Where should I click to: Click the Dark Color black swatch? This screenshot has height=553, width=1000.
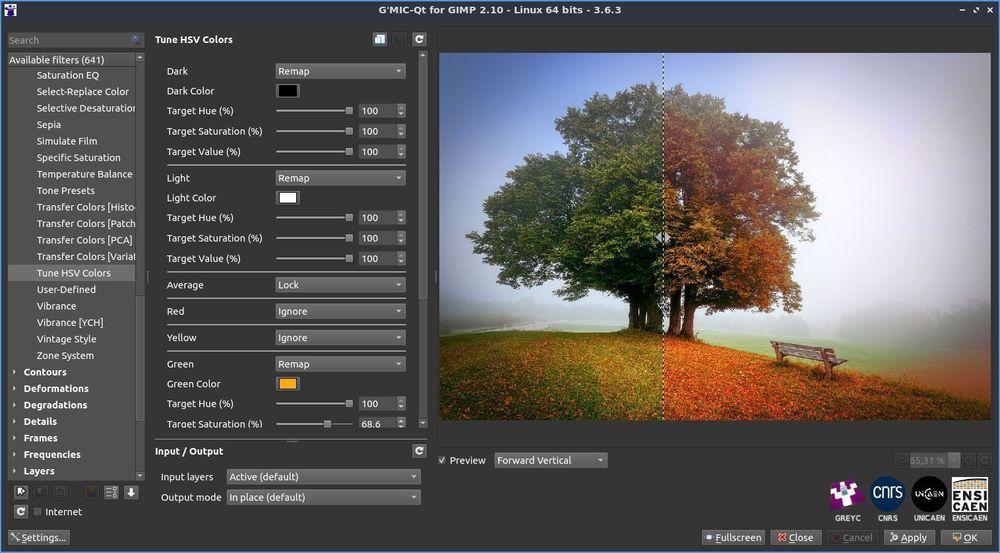[x=288, y=91]
